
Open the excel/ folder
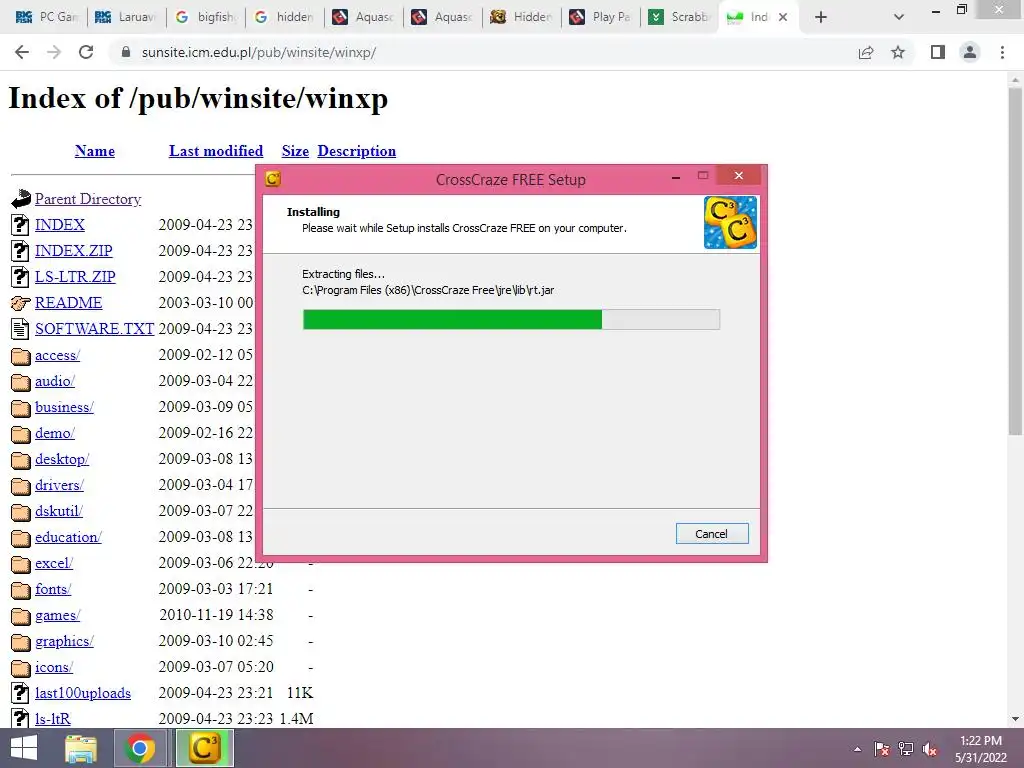click(54, 563)
